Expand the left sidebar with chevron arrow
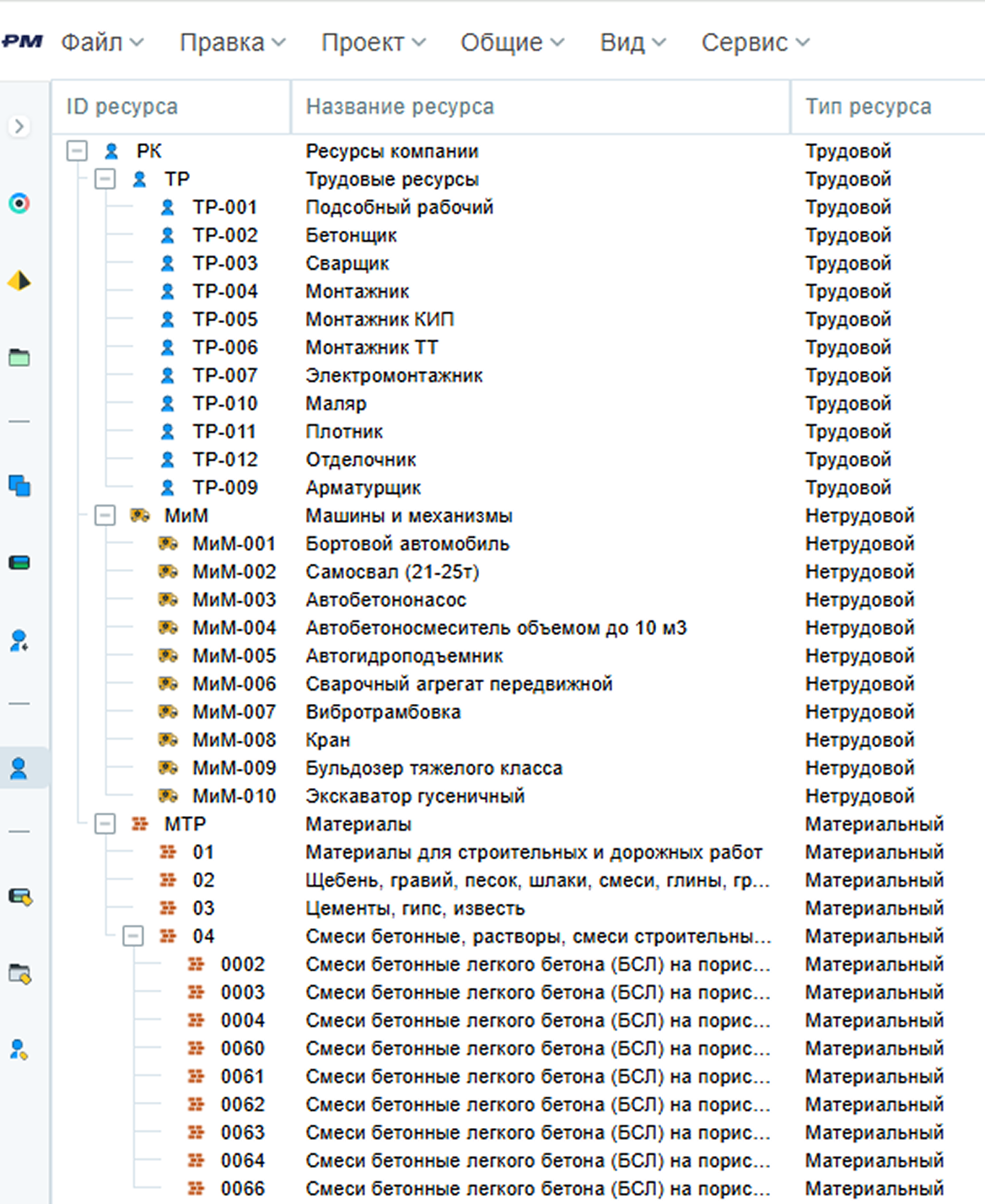Viewport: 985px width, 1204px height. click(19, 126)
